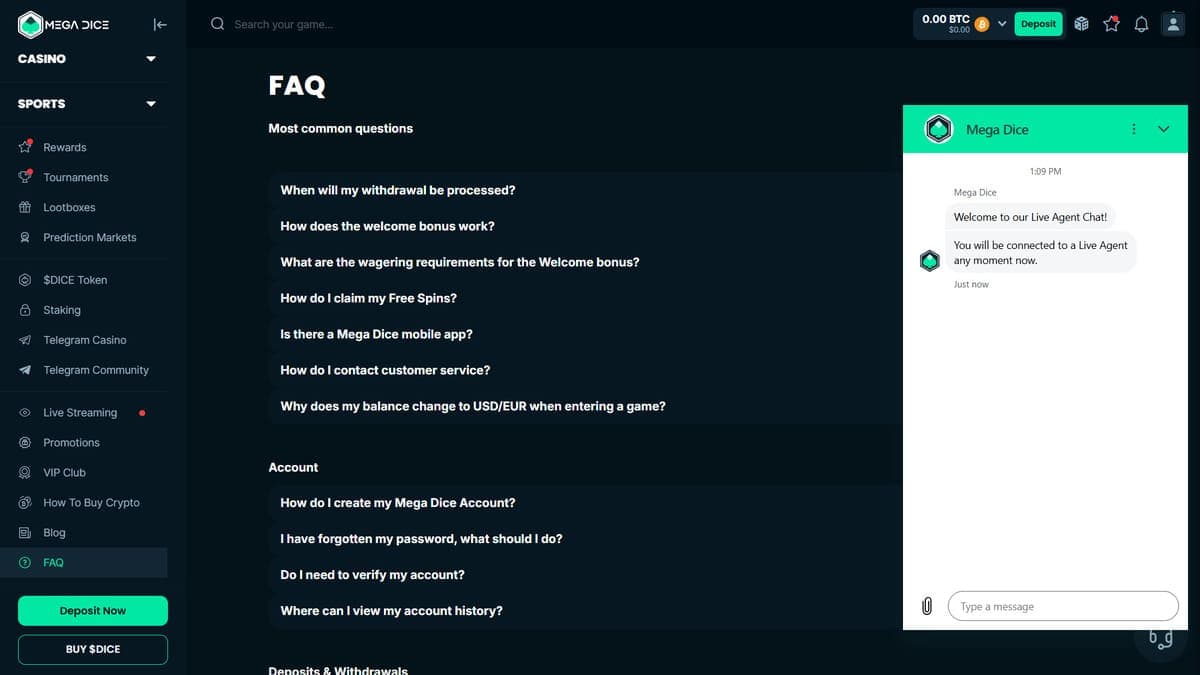1200x675 pixels.
Task: Expand the CASINO section in the sidebar
Action: click(88, 59)
